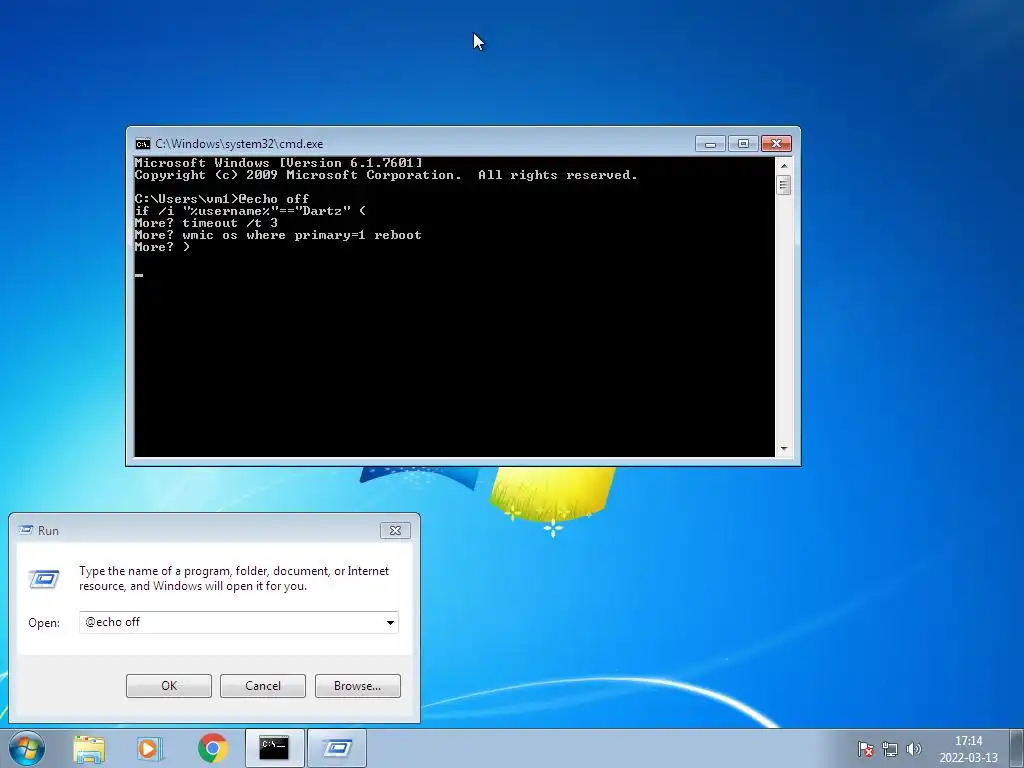Click the Show desktop strip

(x=1017, y=748)
